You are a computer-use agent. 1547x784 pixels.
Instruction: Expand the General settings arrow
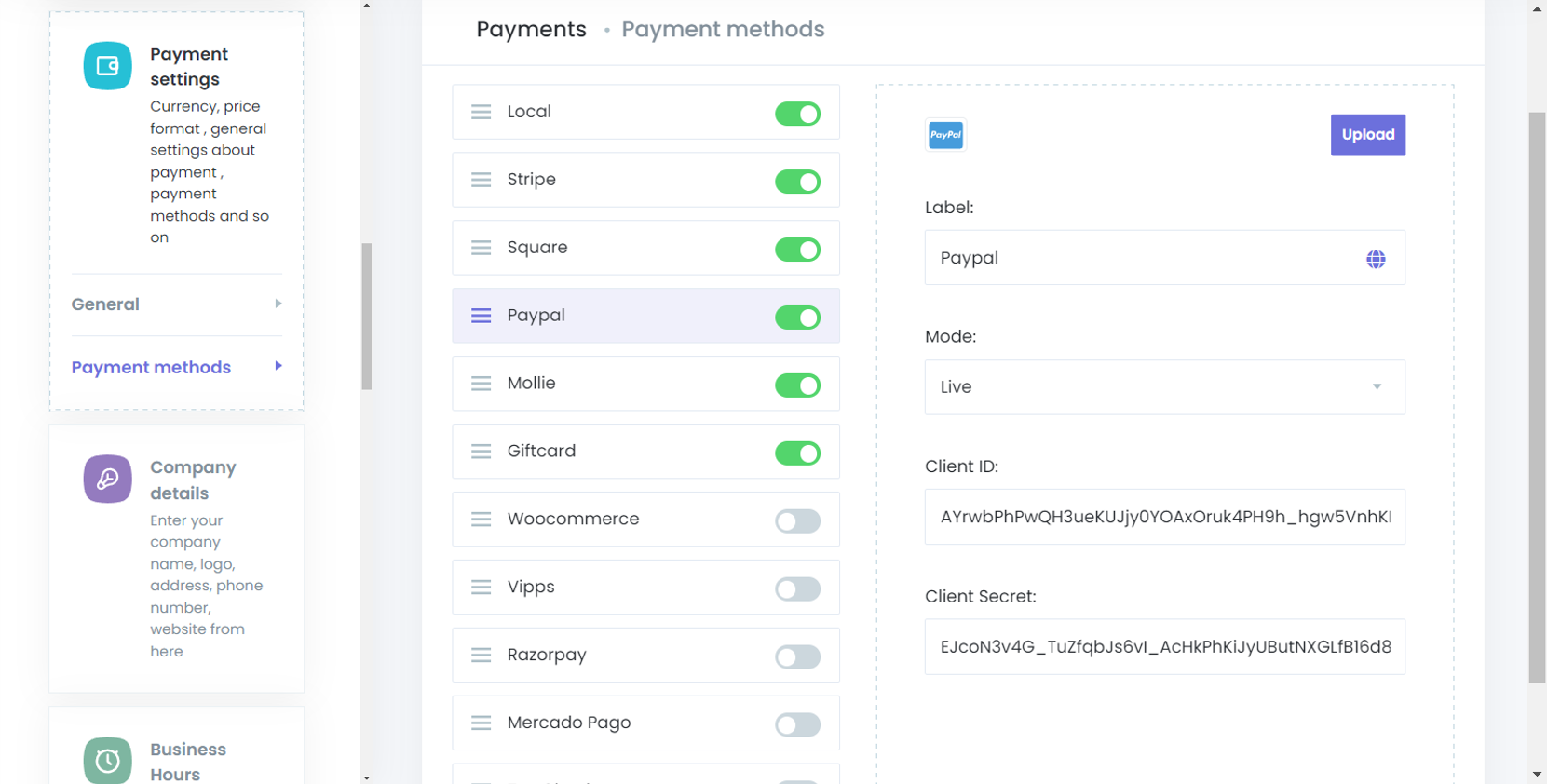278,304
